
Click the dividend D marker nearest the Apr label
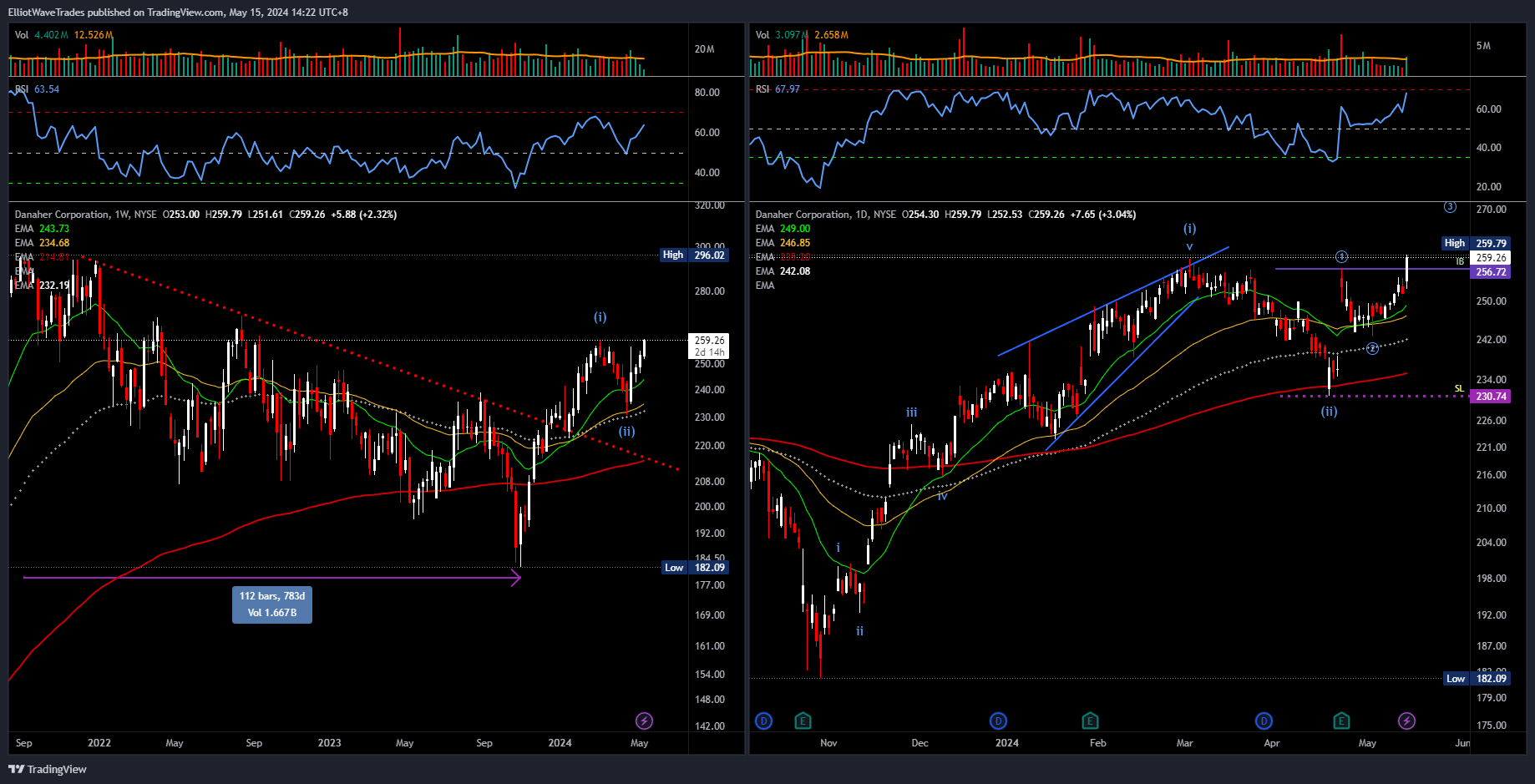(x=1264, y=721)
